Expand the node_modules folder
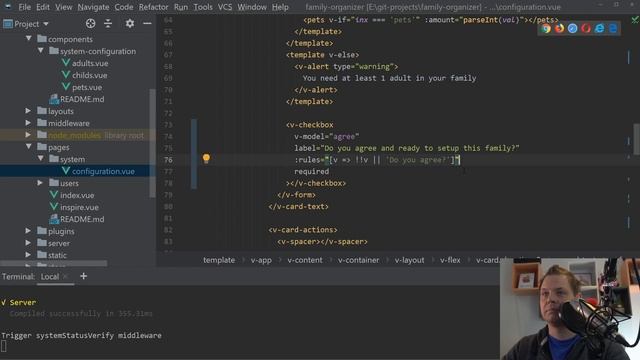 pos(28,135)
